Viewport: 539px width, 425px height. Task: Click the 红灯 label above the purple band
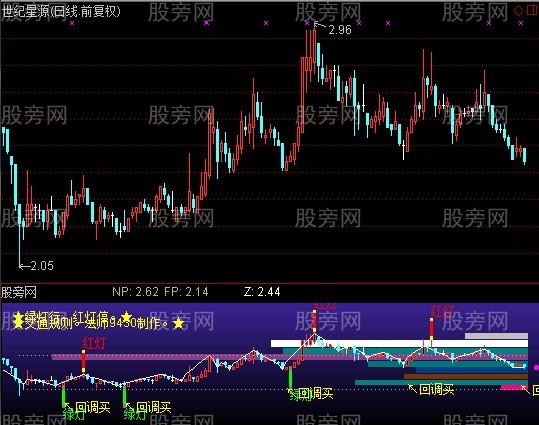click(94, 343)
